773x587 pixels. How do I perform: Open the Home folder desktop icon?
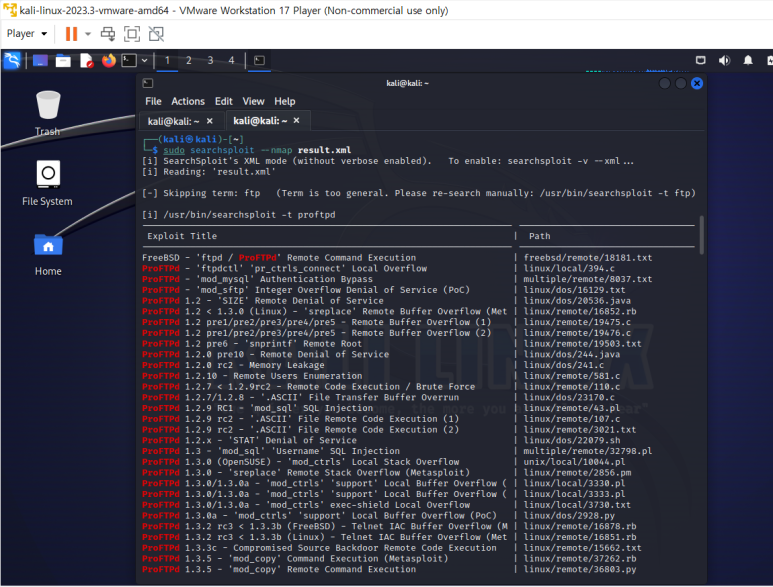coord(48,254)
